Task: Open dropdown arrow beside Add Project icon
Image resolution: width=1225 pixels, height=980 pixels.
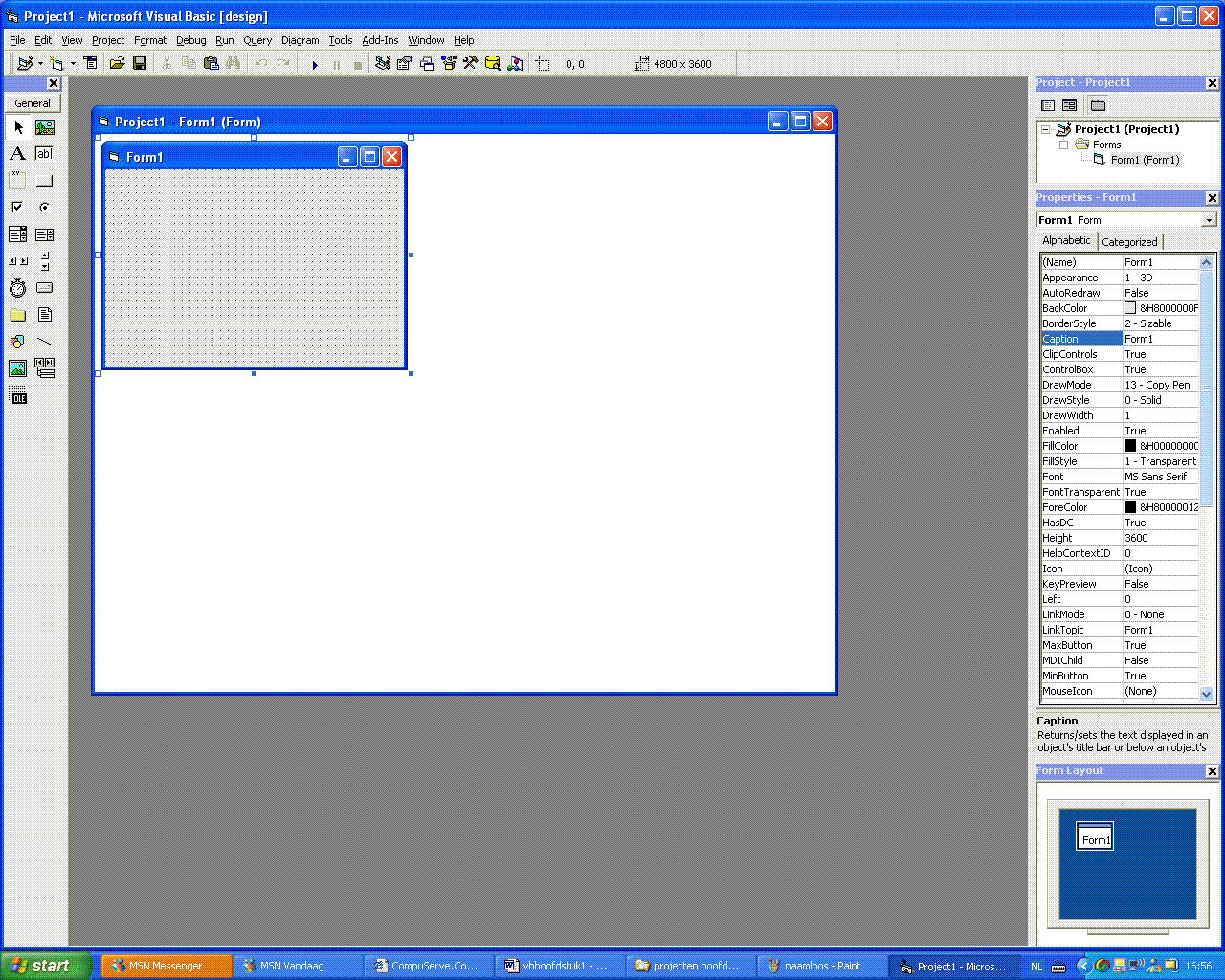Action: [x=40, y=64]
